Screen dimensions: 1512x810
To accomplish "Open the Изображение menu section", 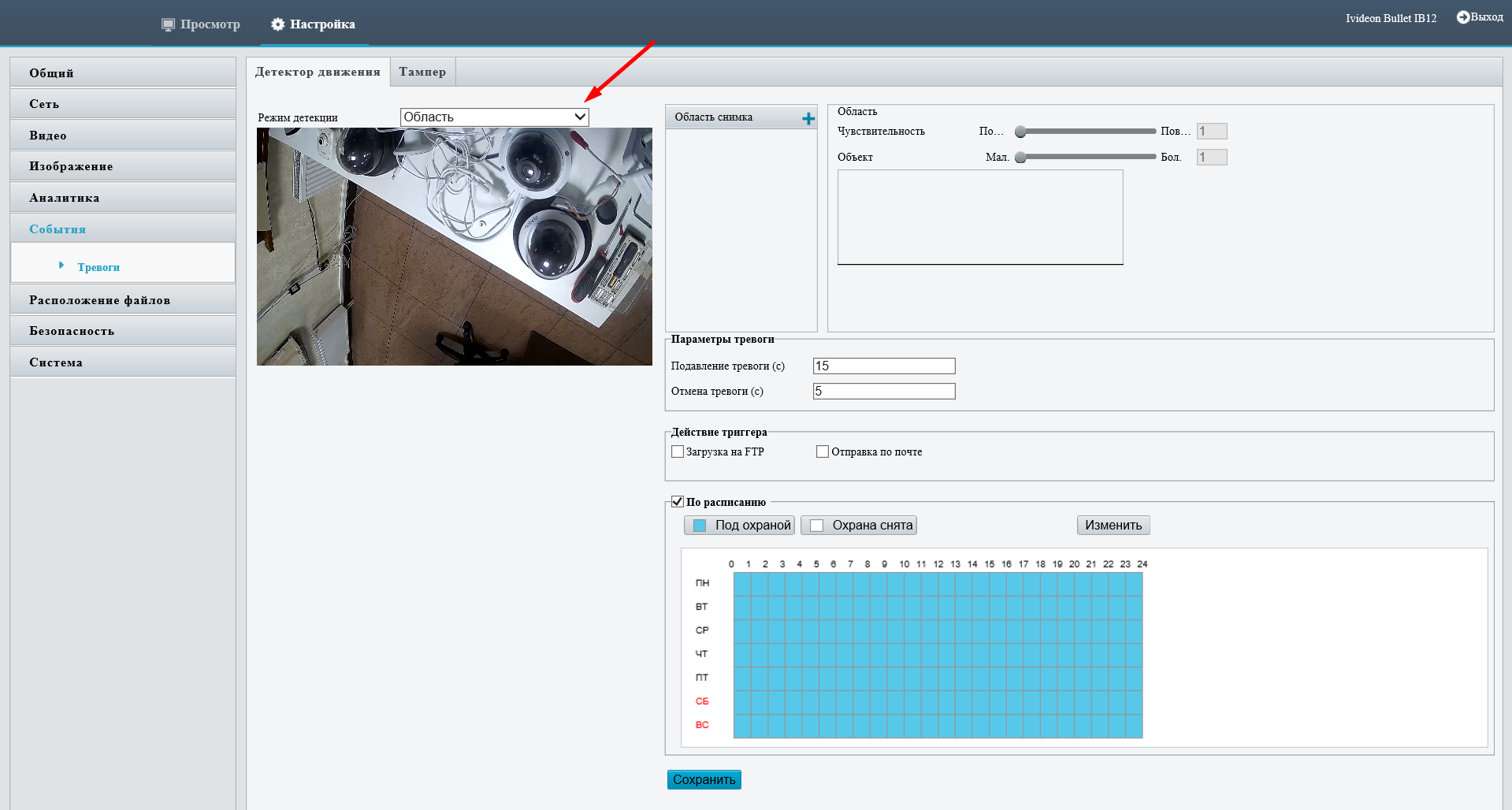I will (x=123, y=166).
